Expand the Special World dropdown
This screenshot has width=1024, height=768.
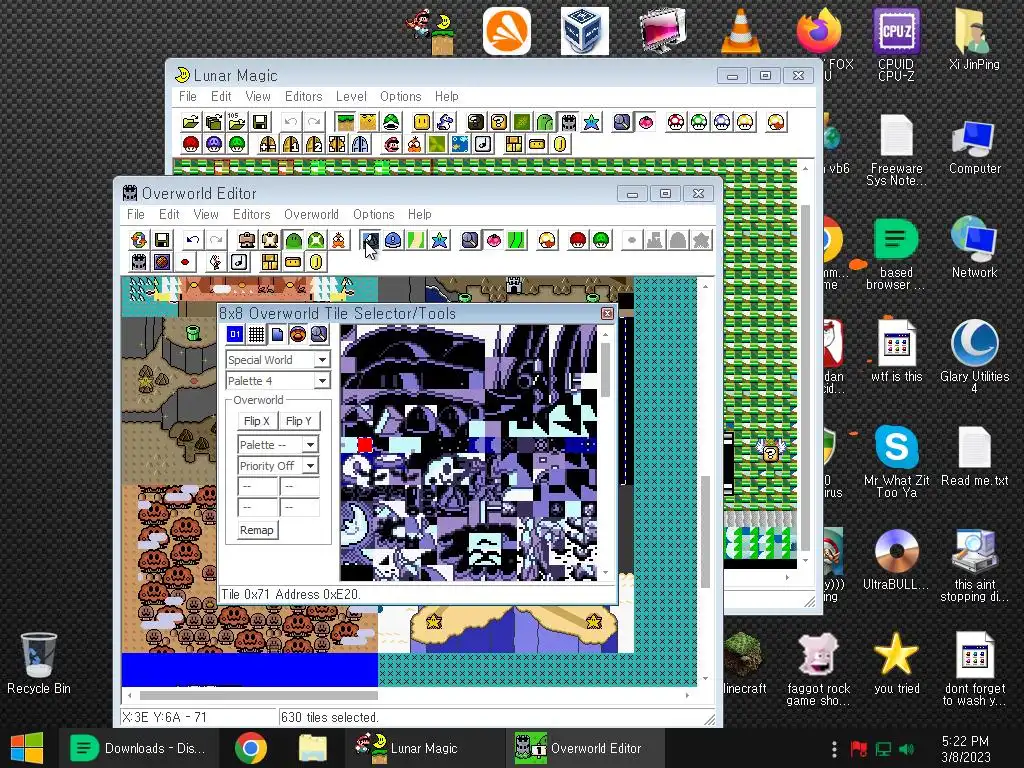pyautogui.click(x=322, y=360)
